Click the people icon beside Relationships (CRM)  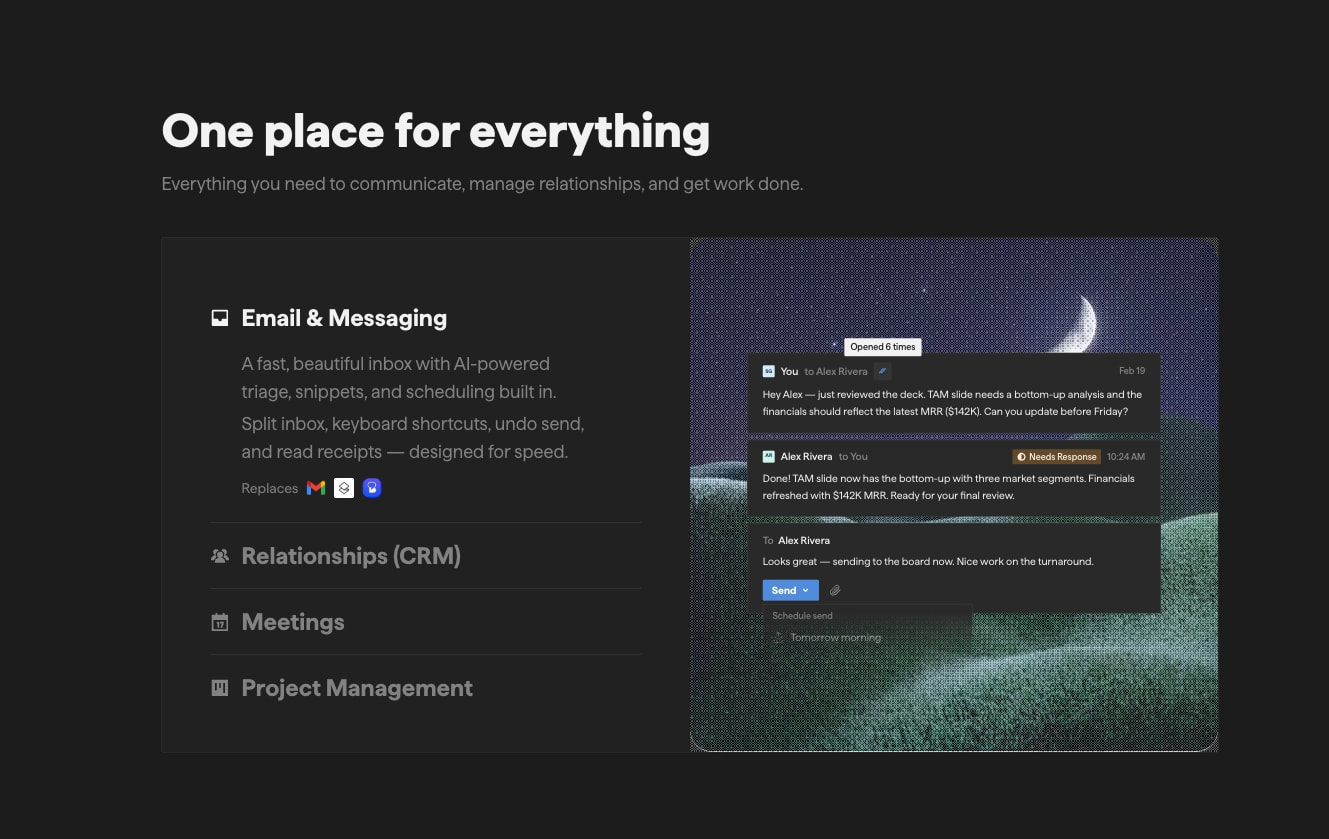pyautogui.click(x=220, y=556)
